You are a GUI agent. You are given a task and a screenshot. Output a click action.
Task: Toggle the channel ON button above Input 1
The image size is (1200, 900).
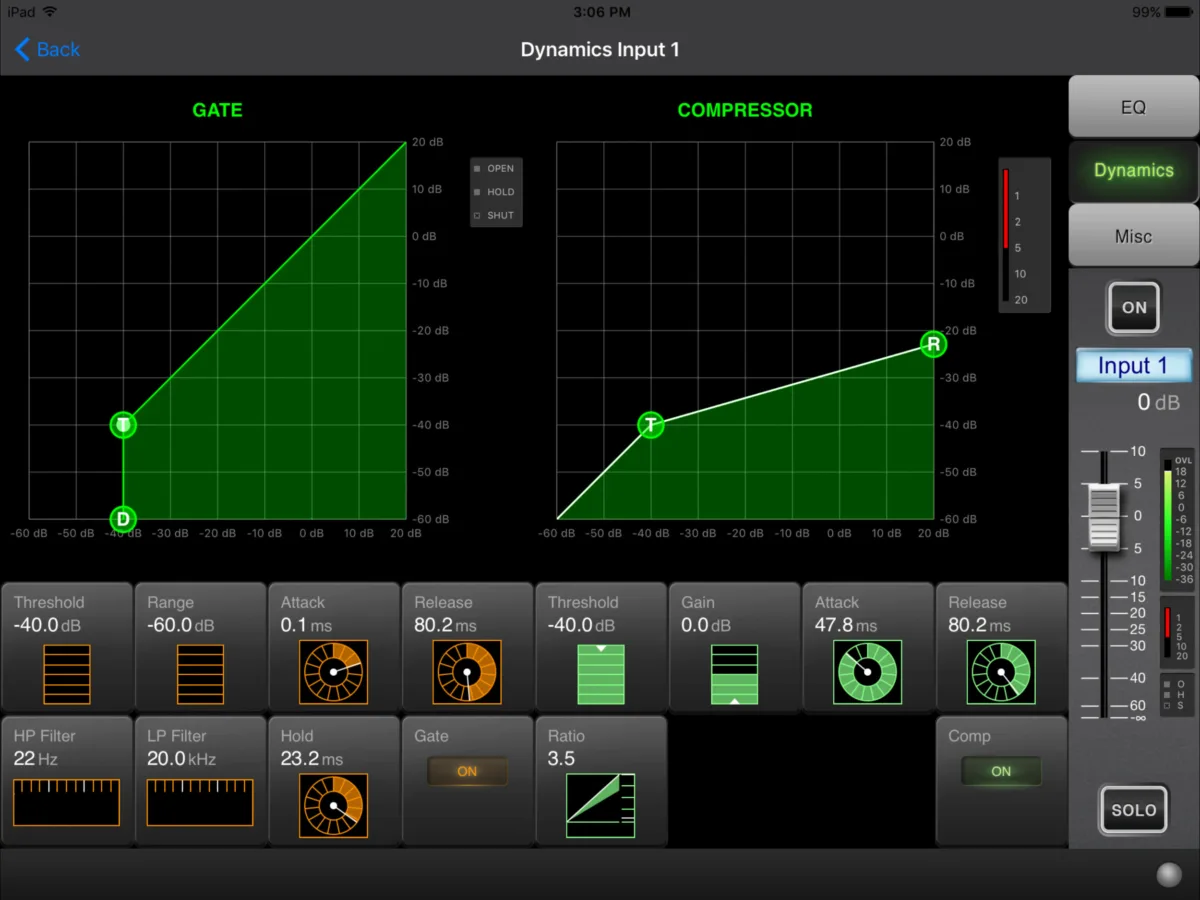[x=1134, y=308]
